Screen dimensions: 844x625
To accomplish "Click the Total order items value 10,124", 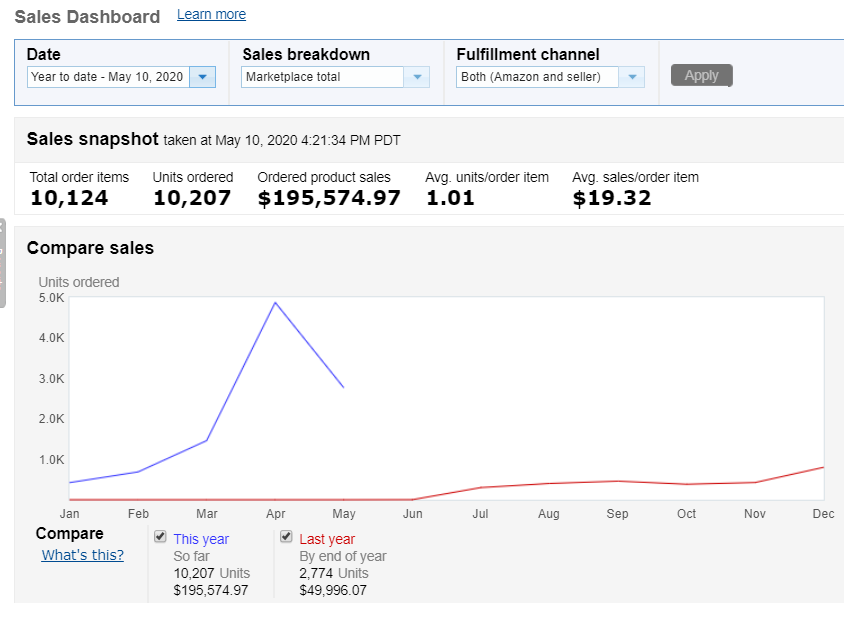I will point(69,198).
